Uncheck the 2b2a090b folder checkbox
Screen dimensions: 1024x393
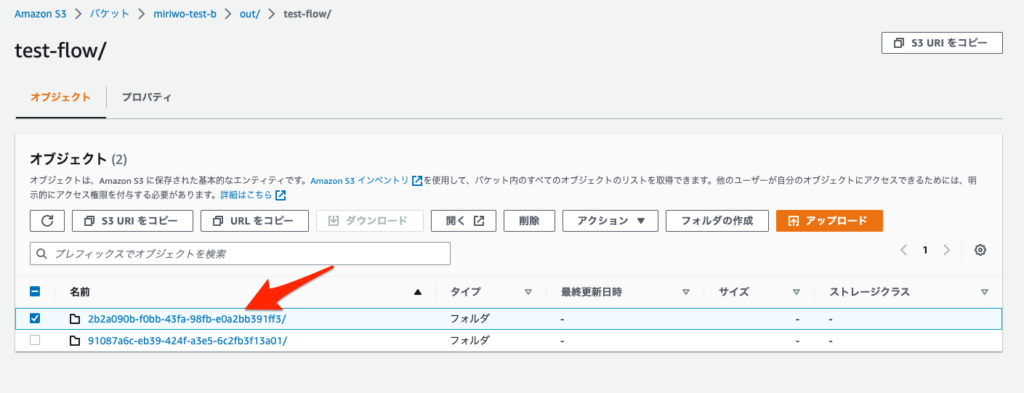pyautogui.click(x=35, y=319)
